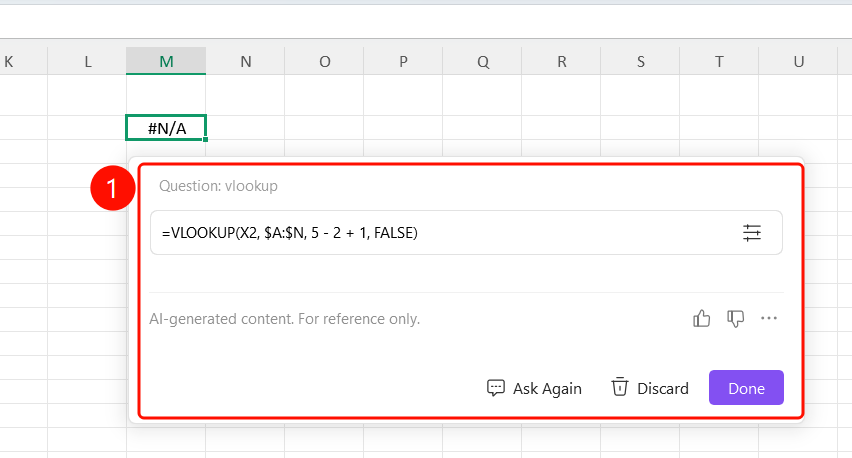The height and width of the screenshot is (458, 852).
Task: Click the VLOOKUP formula field
Action: pyautogui.click(x=466, y=233)
